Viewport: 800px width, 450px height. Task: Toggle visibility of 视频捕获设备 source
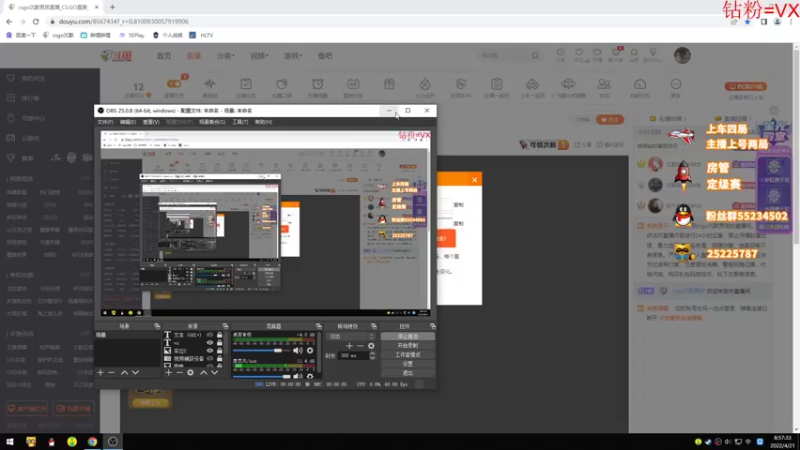pos(210,359)
